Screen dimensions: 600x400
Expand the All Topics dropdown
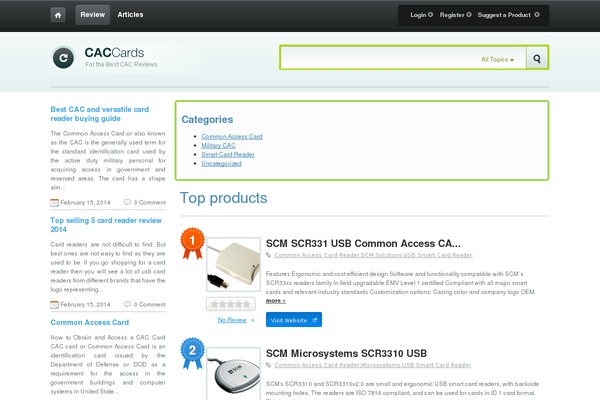point(497,60)
